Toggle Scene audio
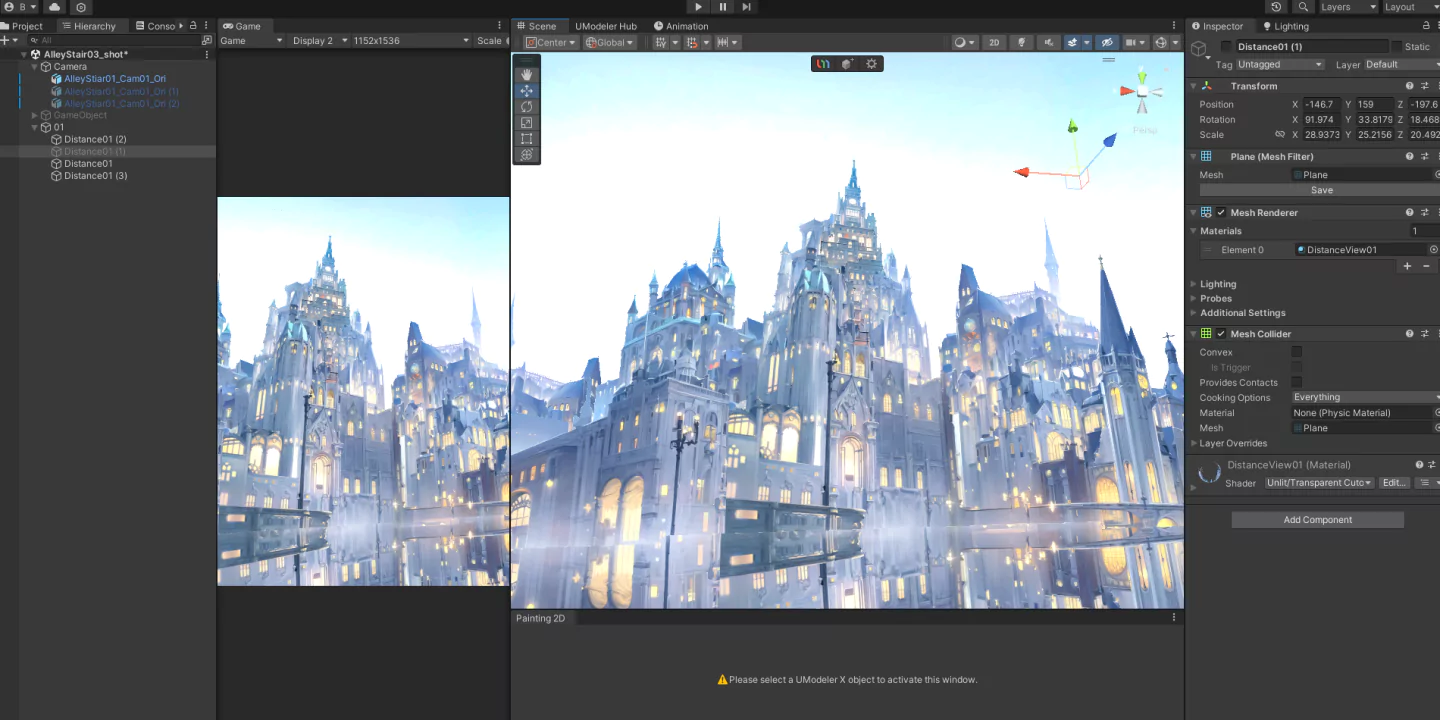This screenshot has height=720, width=1440. click(1048, 42)
